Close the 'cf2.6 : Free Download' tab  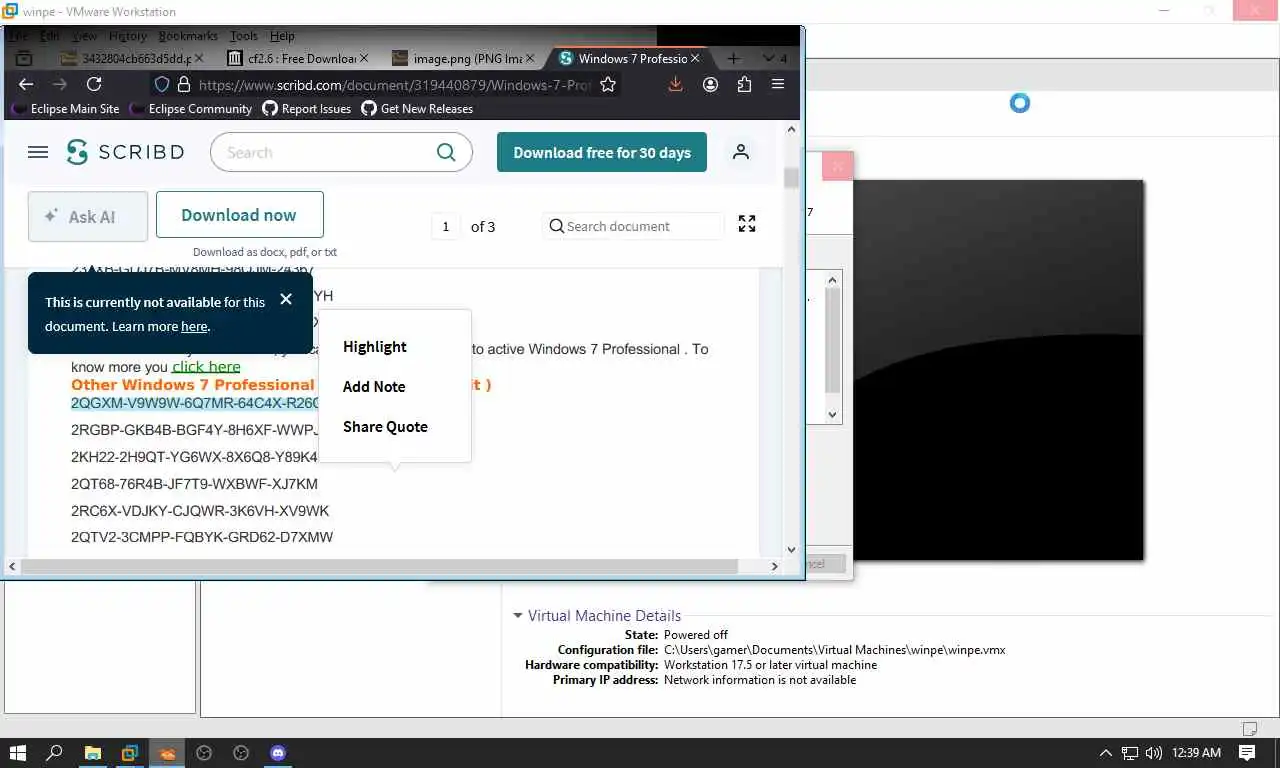(363, 59)
